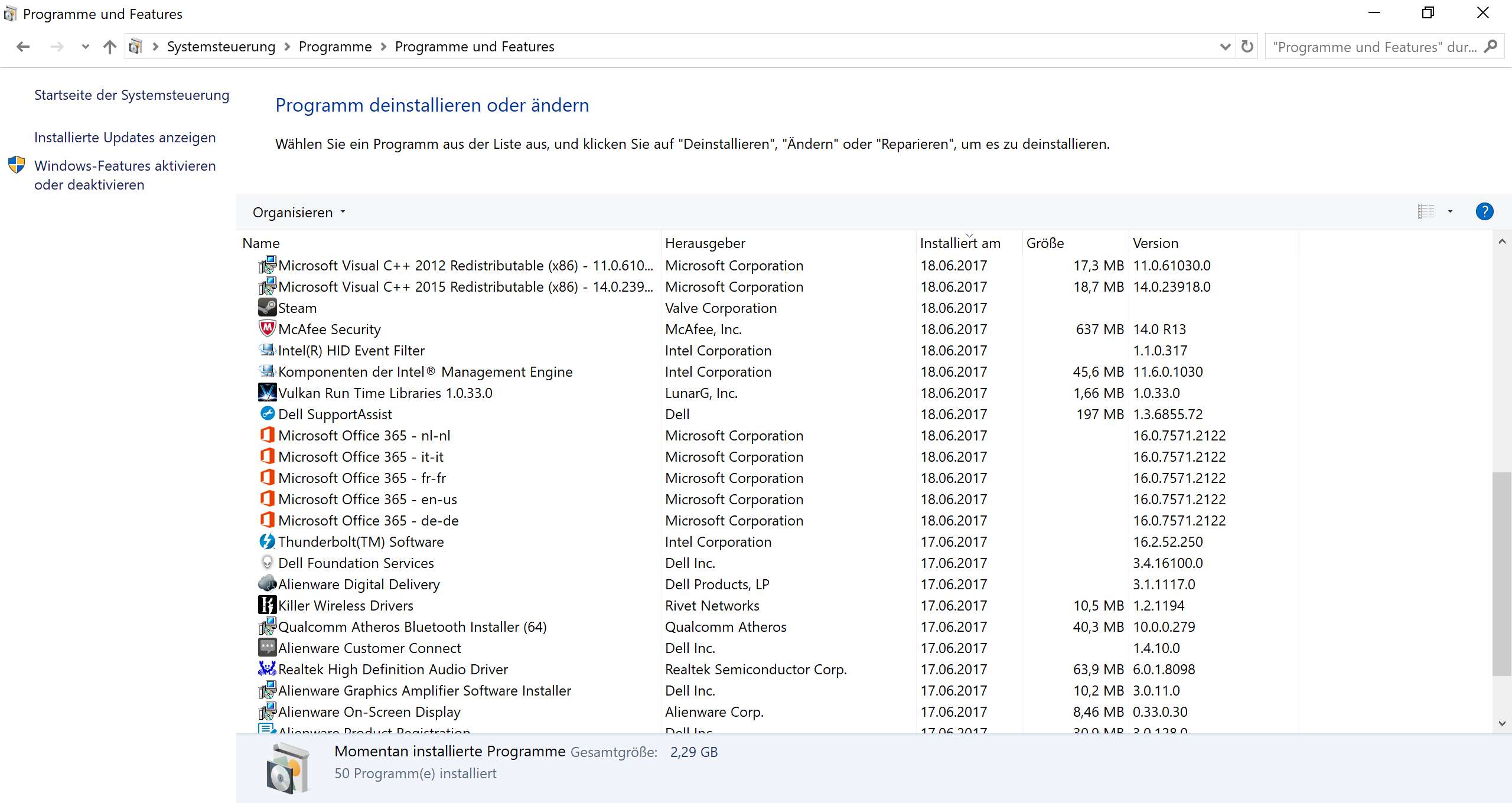Open the Organisieren dropdown menu
Screen dimensions: 1512x803
(298, 213)
